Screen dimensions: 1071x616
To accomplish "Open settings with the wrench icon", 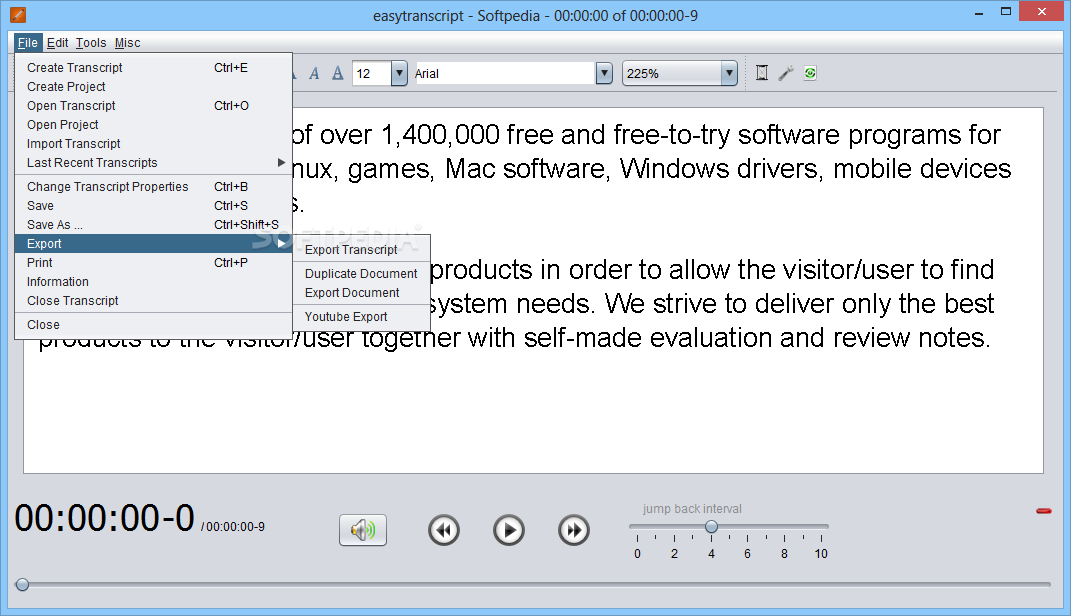I will point(785,73).
